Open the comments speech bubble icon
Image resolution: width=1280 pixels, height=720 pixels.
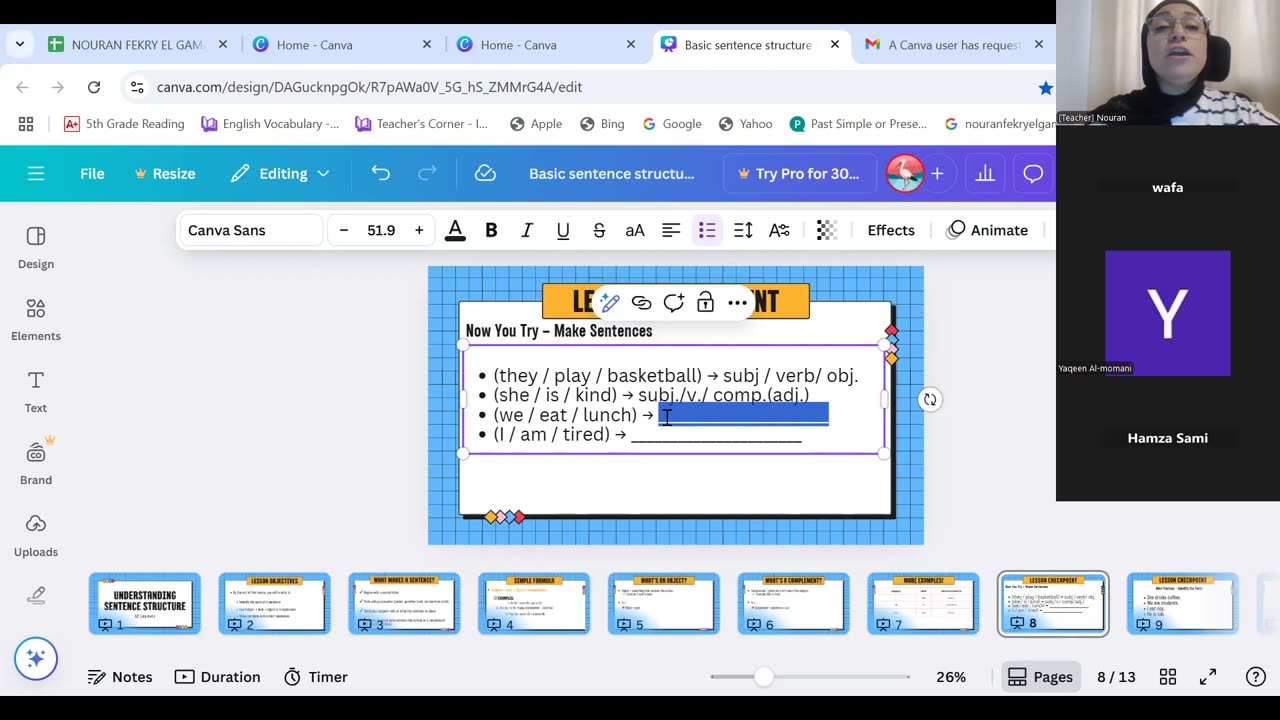[1033, 173]
